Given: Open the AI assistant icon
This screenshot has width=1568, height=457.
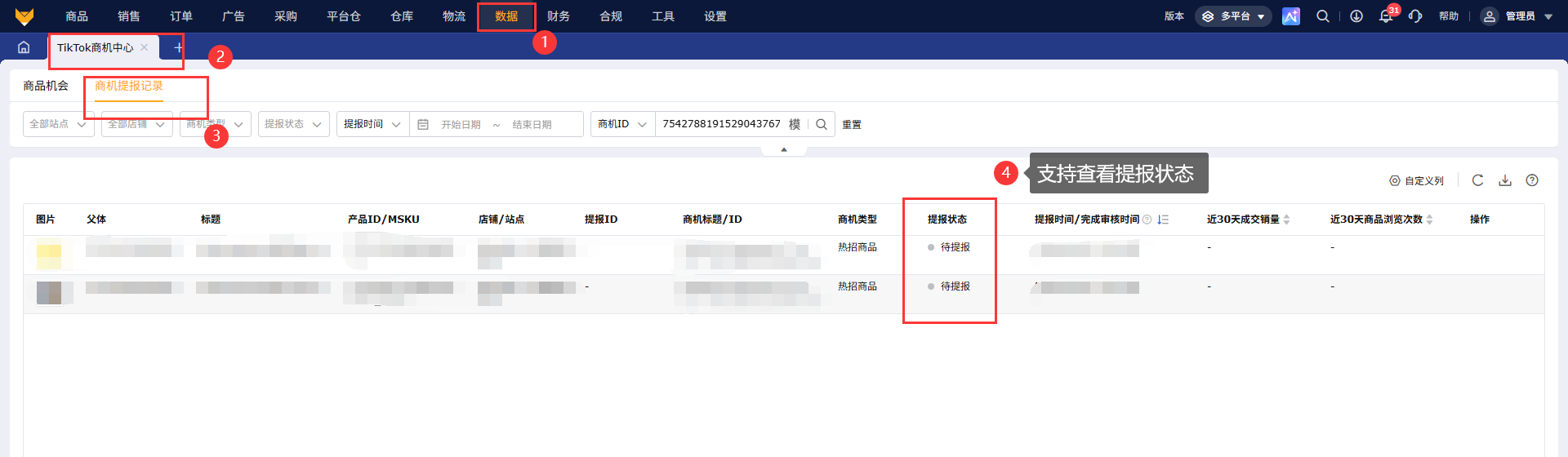Looking at the screenshot, I should pos(1291,16).
